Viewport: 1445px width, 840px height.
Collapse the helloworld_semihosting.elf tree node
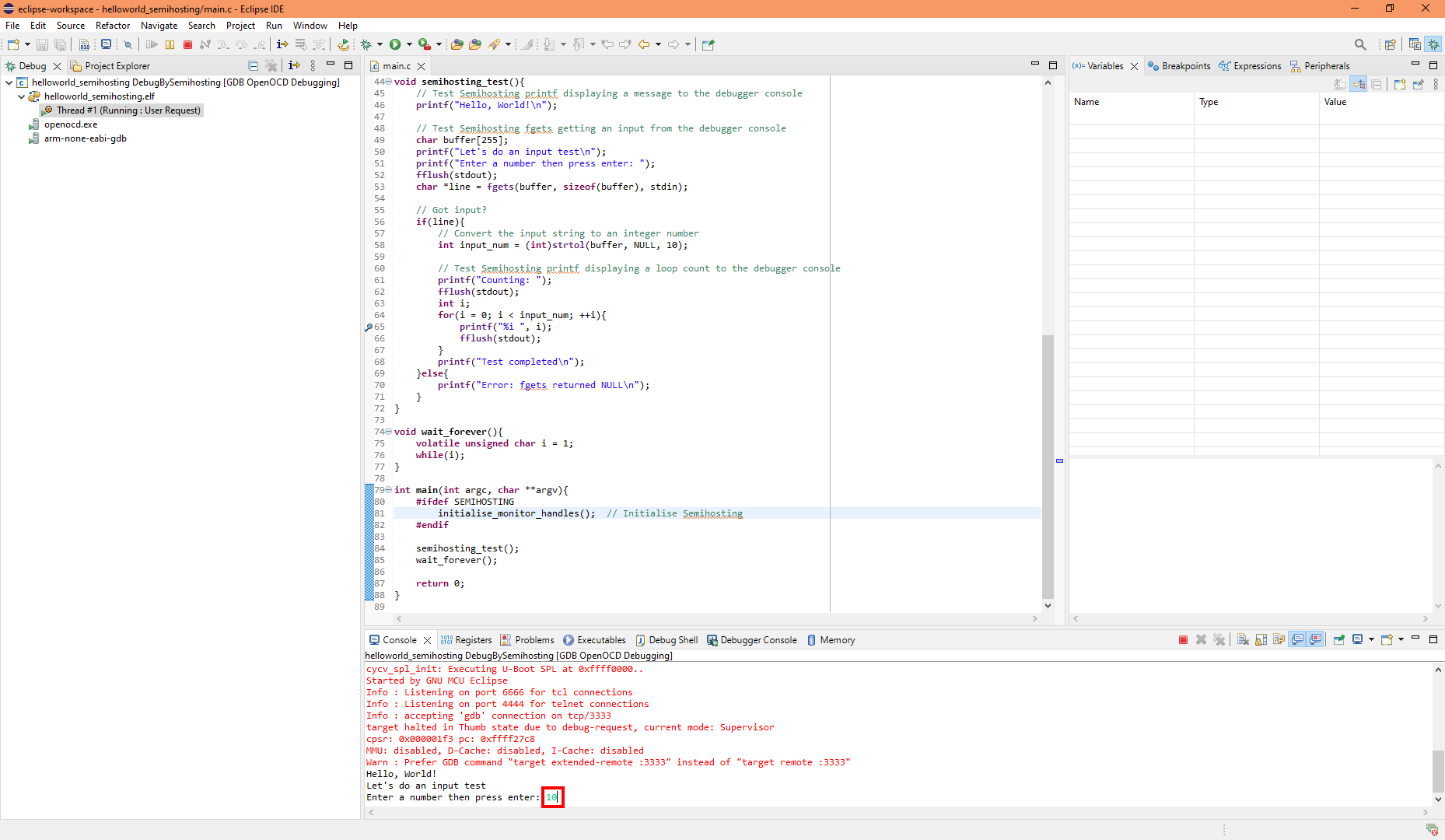[22, 96]
